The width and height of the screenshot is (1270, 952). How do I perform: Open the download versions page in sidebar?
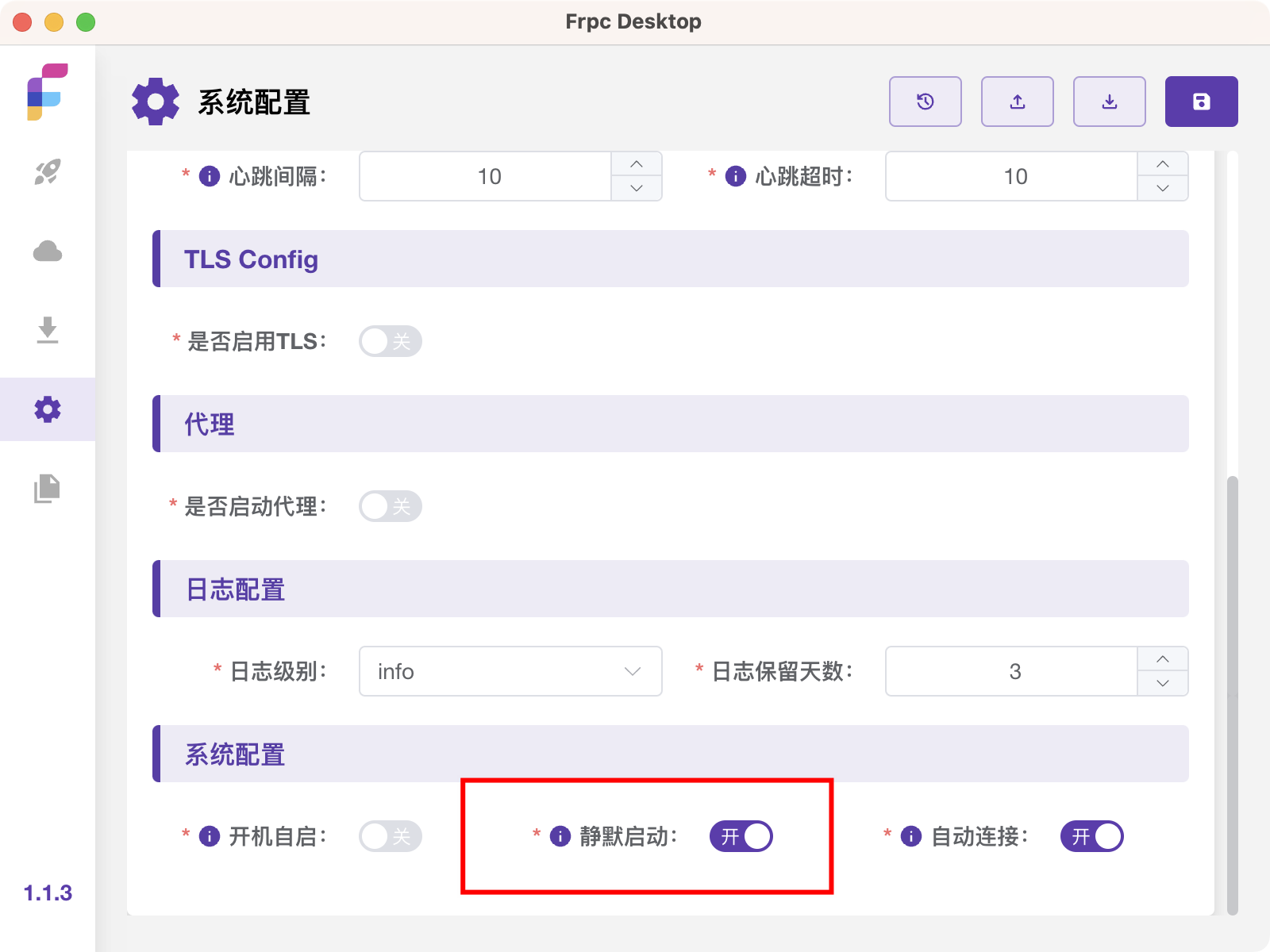pos(48,330)
